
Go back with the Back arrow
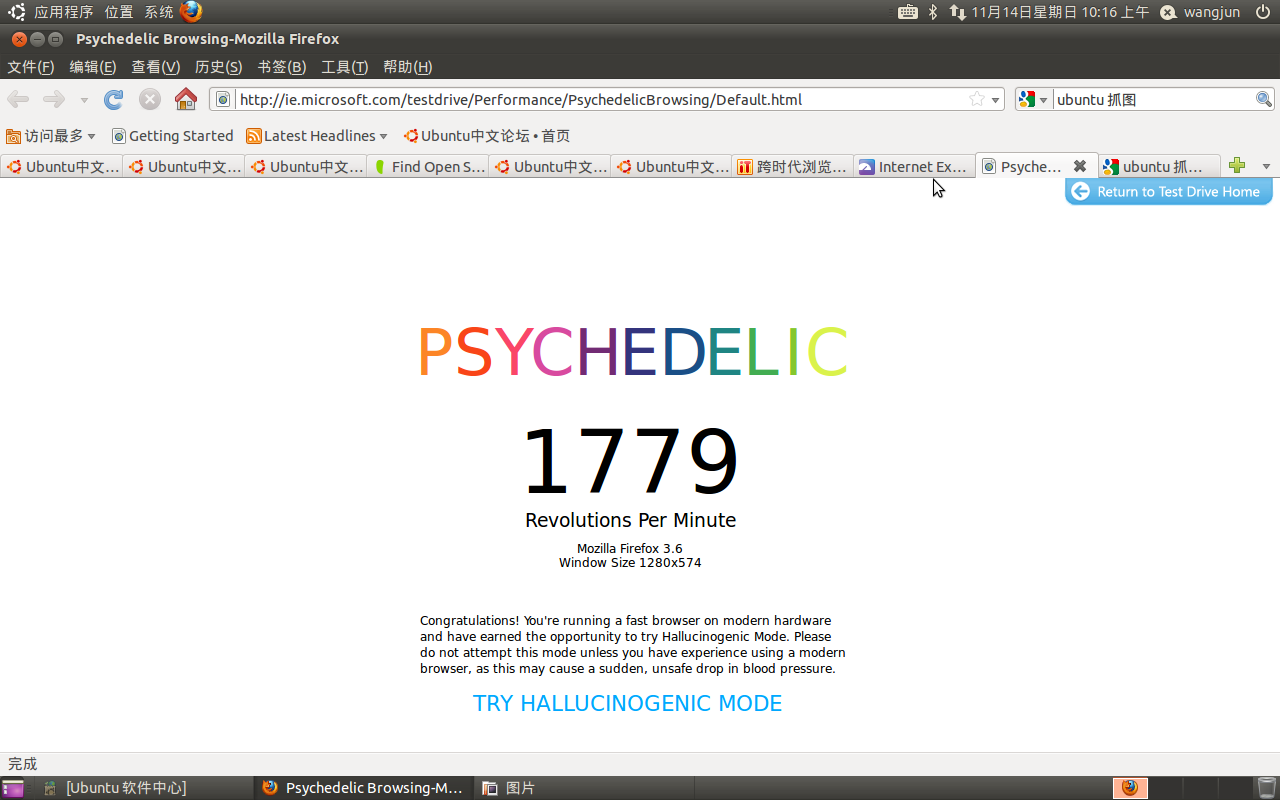point(18,99)
